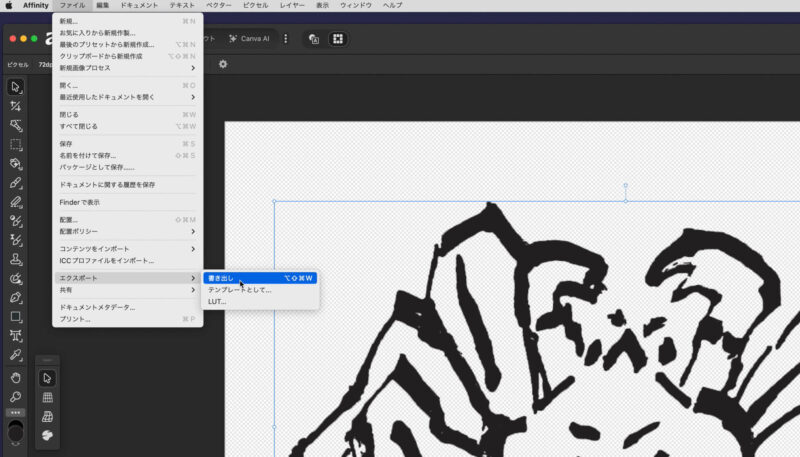The height and width of the screenshot is (457, 800).
Task: Choose ドキュメントに関する履歴を保存
Action: [128, 185]
